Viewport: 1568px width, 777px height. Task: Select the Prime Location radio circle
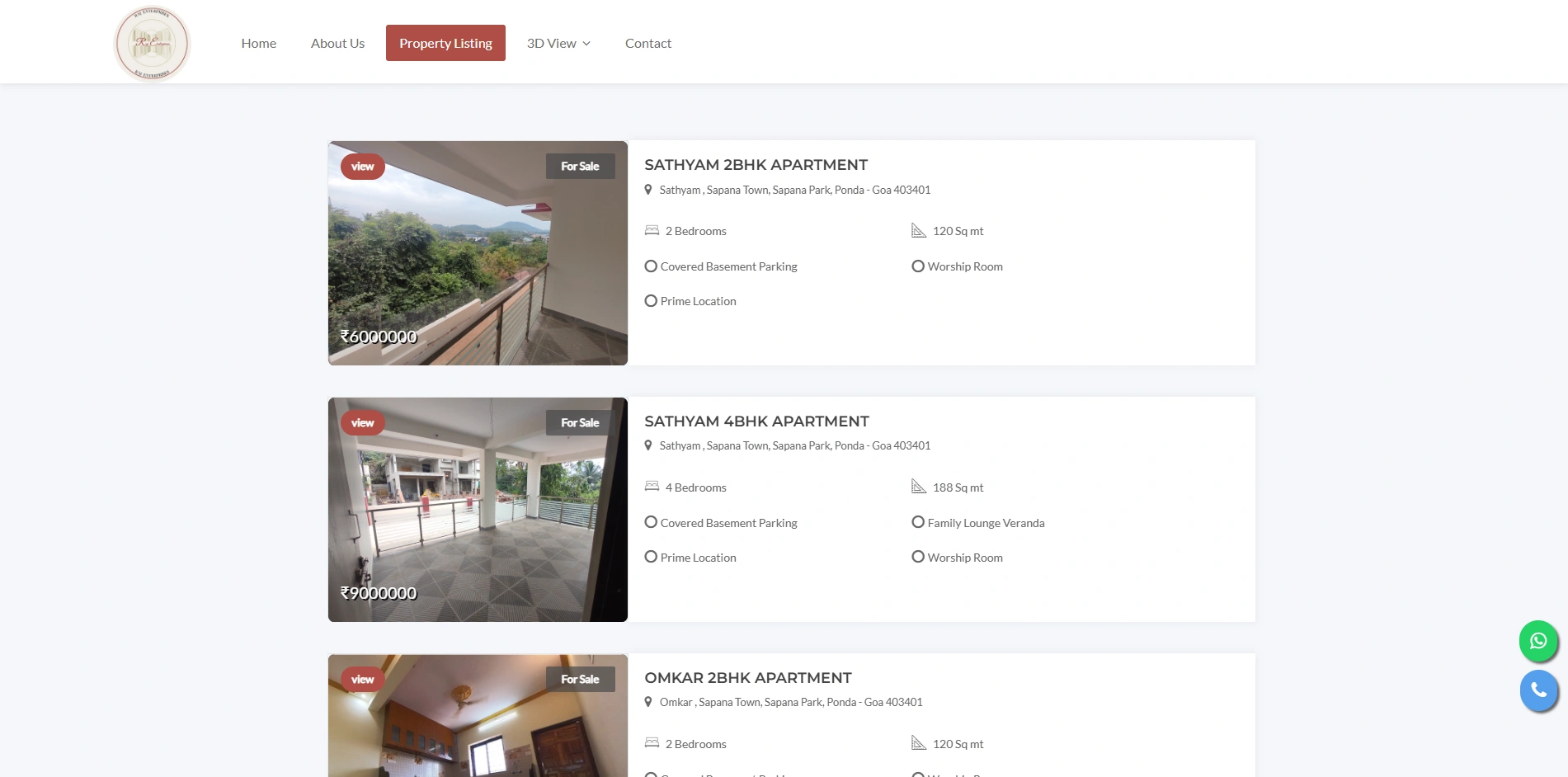[651, 300]
